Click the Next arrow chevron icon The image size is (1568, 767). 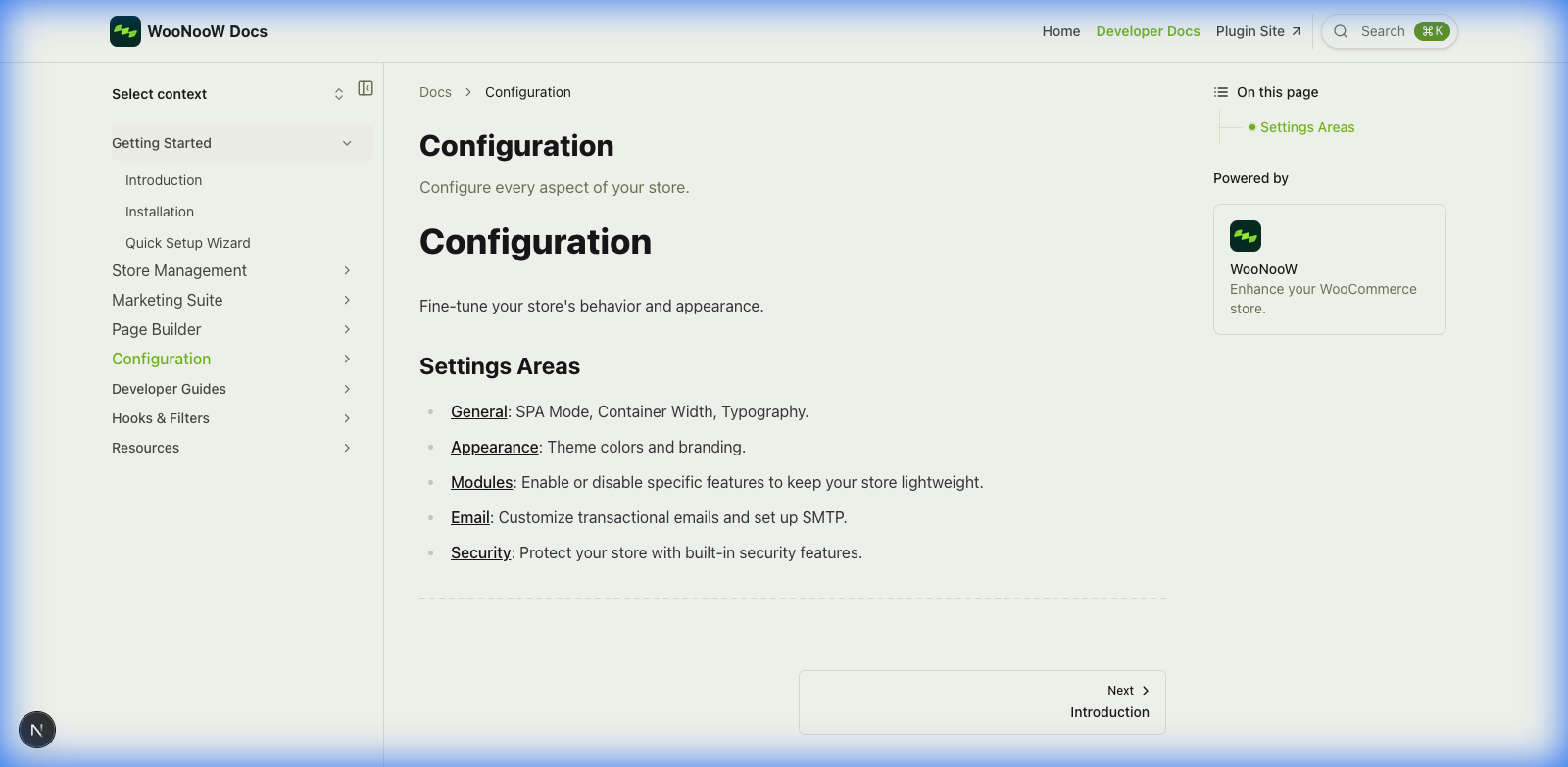1146,691
